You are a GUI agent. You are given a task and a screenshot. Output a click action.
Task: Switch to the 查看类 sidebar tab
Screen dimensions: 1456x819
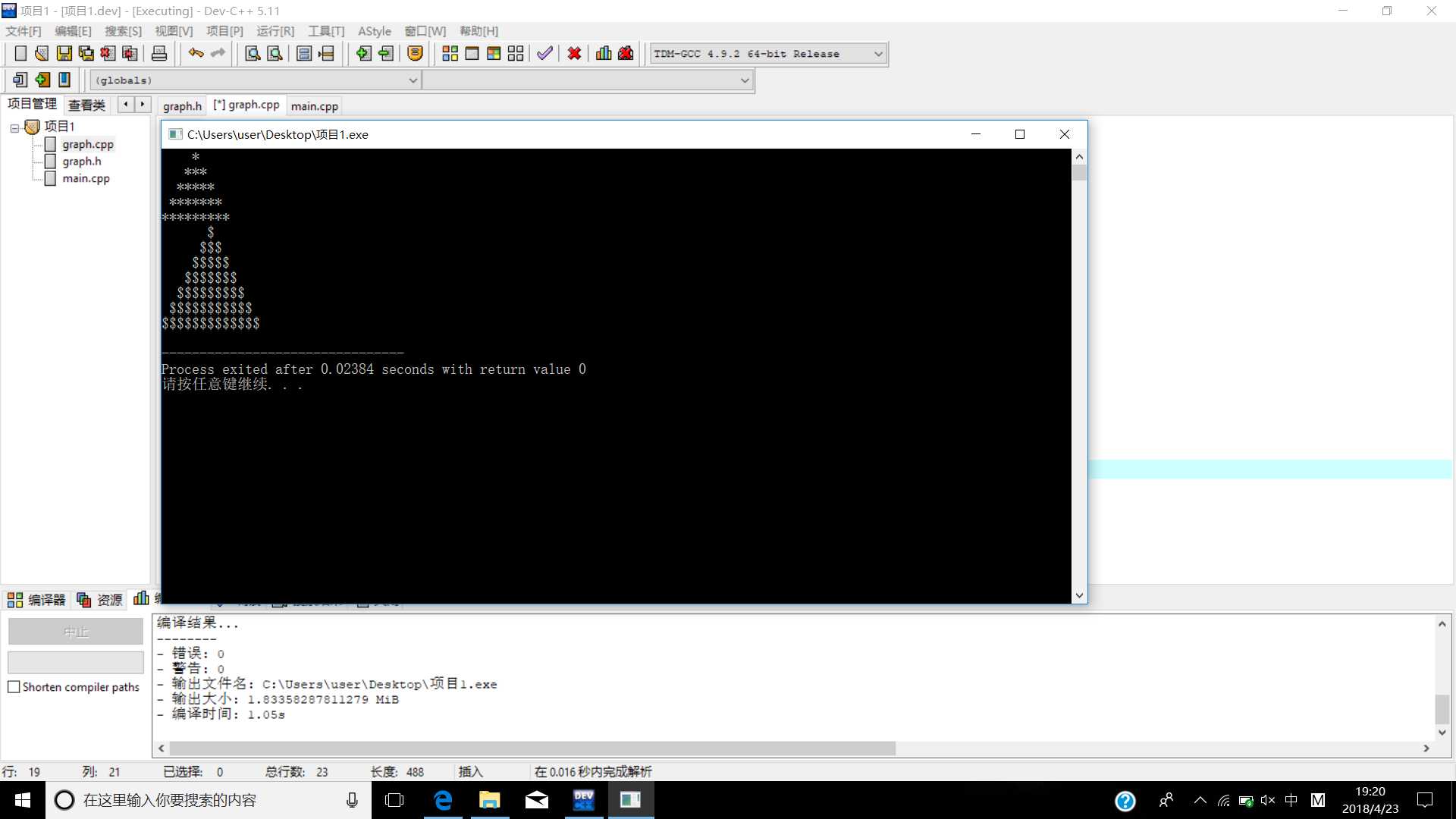87,105
